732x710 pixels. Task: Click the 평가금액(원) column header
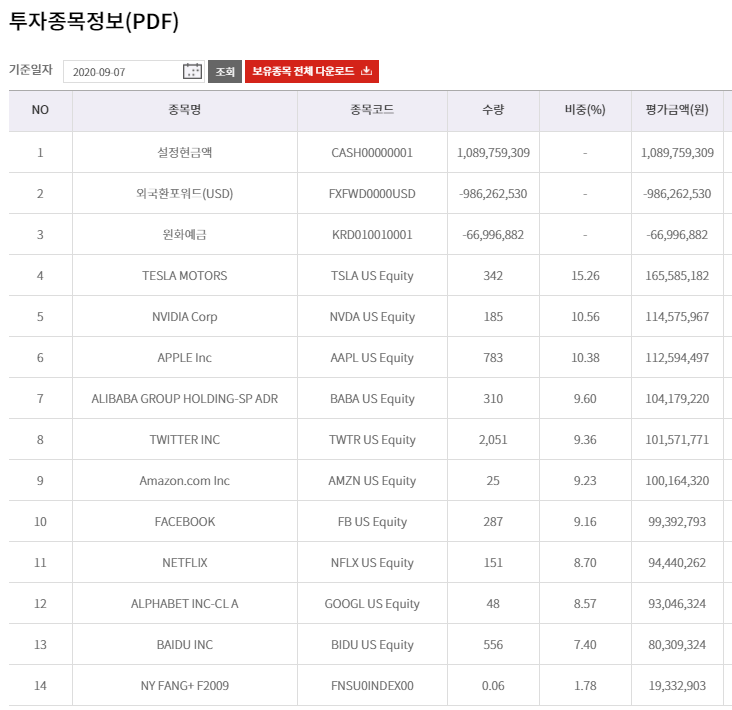point(677,110)
